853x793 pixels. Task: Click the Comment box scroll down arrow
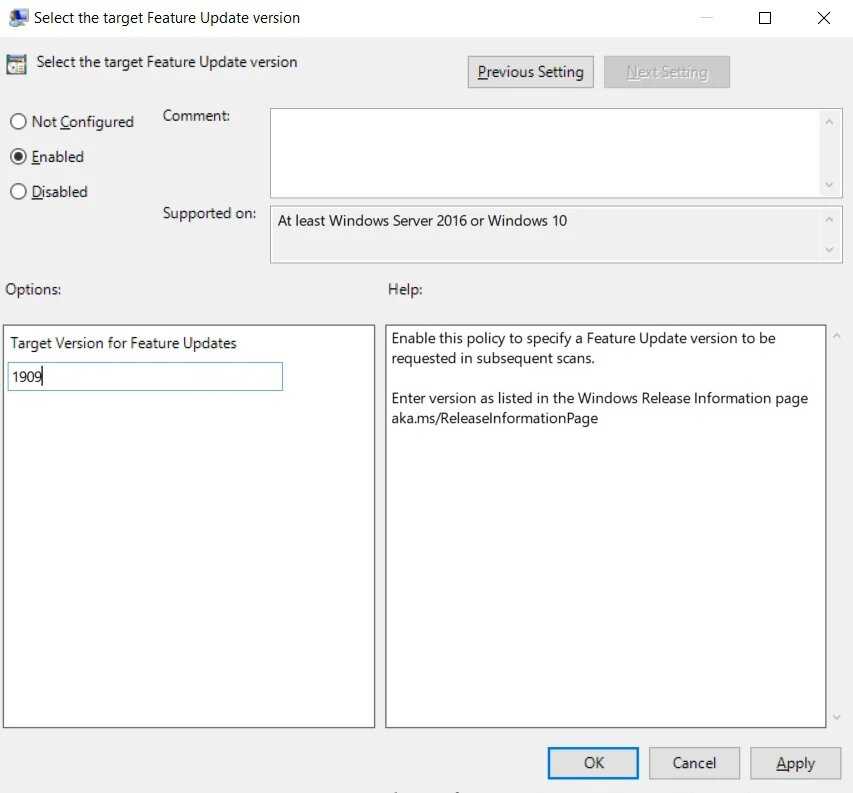(x=829, y=185)
